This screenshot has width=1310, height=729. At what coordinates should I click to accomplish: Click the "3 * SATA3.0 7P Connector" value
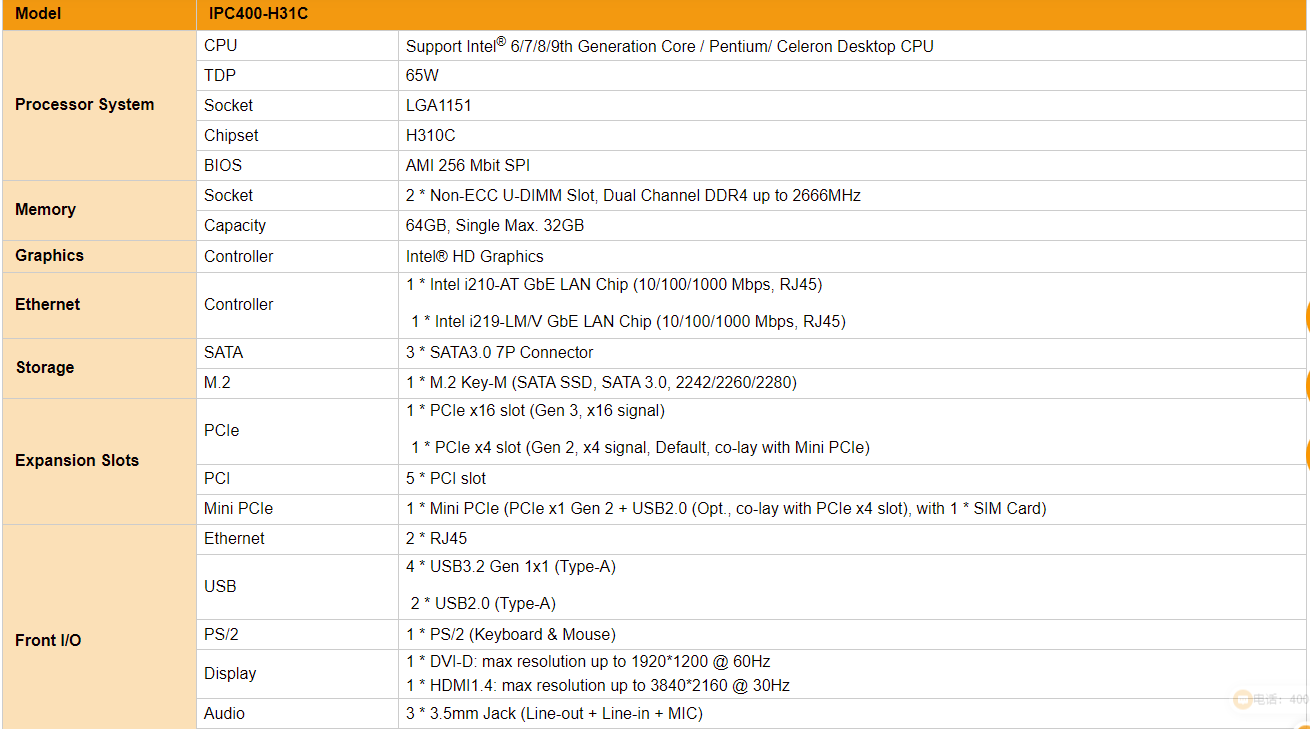500,352
